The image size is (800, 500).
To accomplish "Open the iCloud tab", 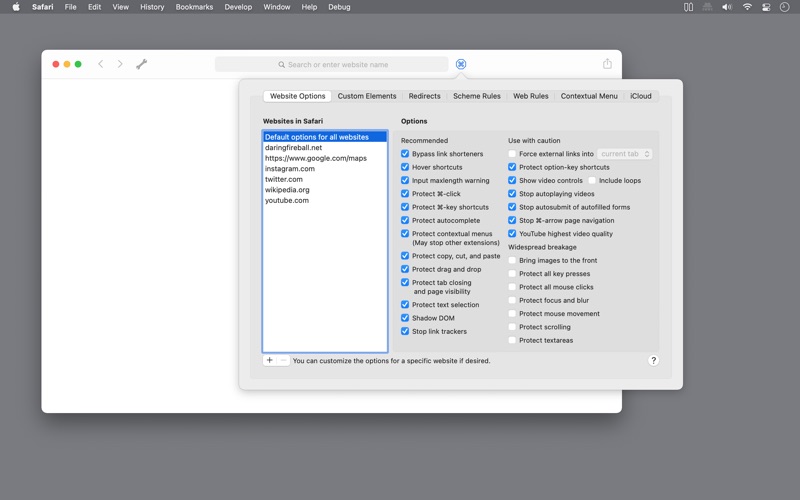I will (641, 96).
